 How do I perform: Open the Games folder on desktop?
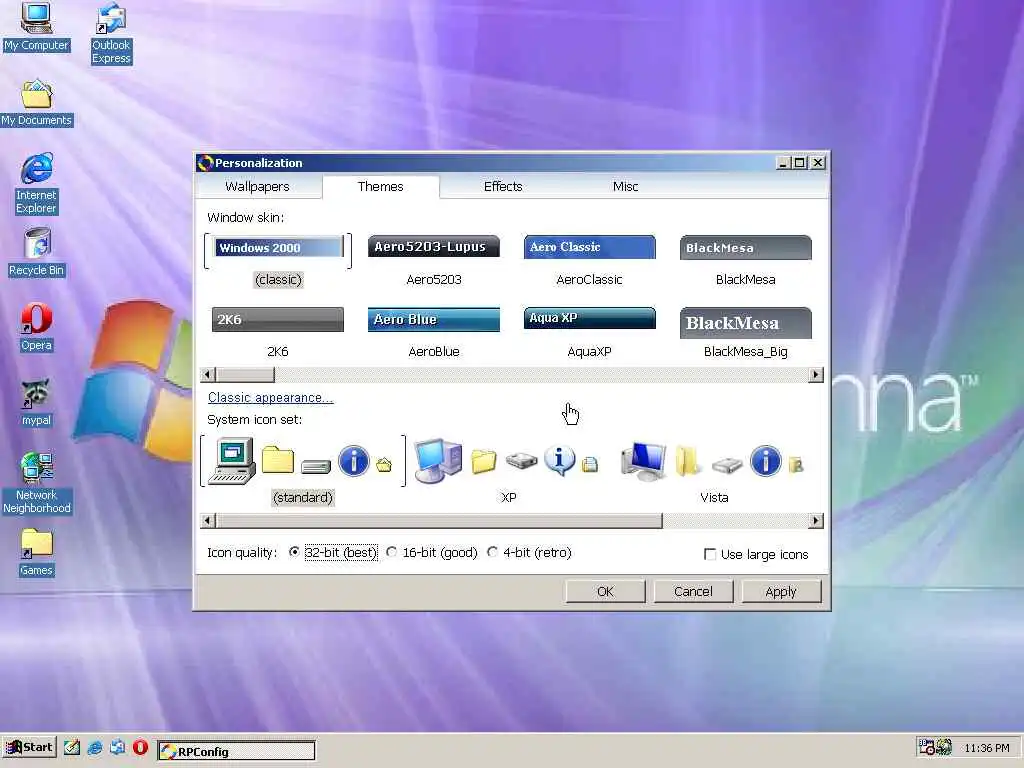(x=36, y=552)
